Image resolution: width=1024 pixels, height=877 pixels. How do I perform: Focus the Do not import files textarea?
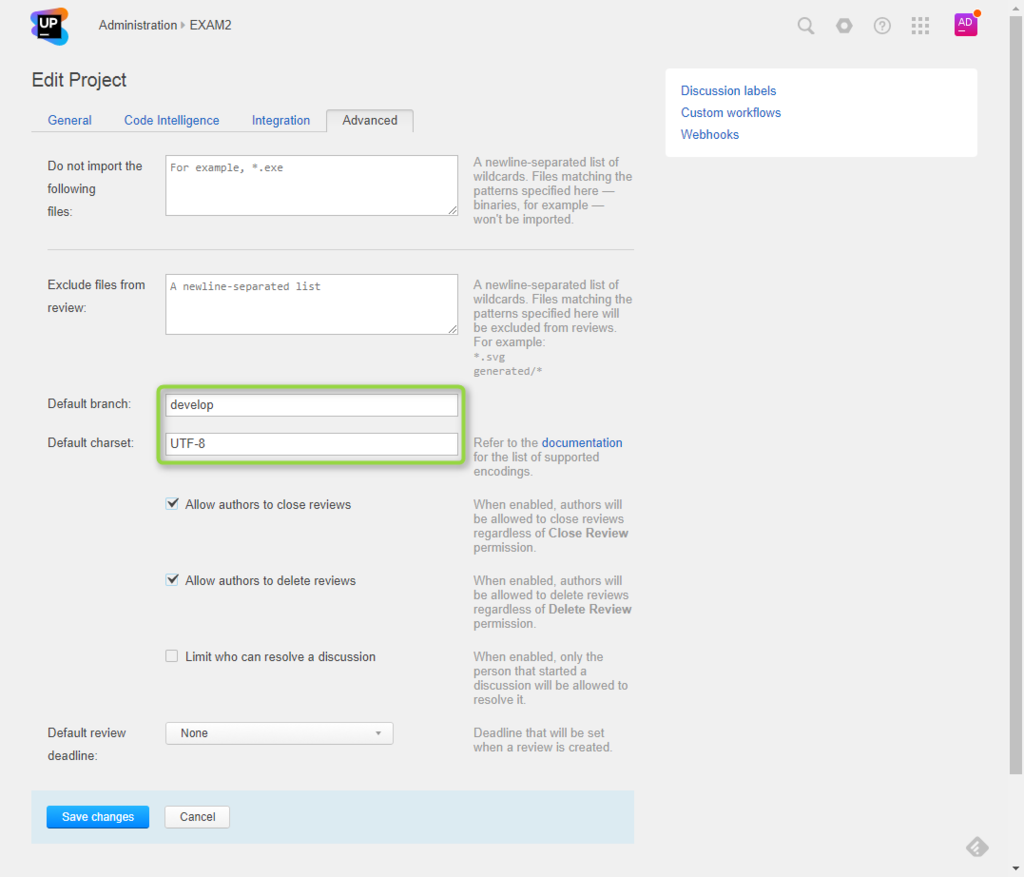(312, 185)
